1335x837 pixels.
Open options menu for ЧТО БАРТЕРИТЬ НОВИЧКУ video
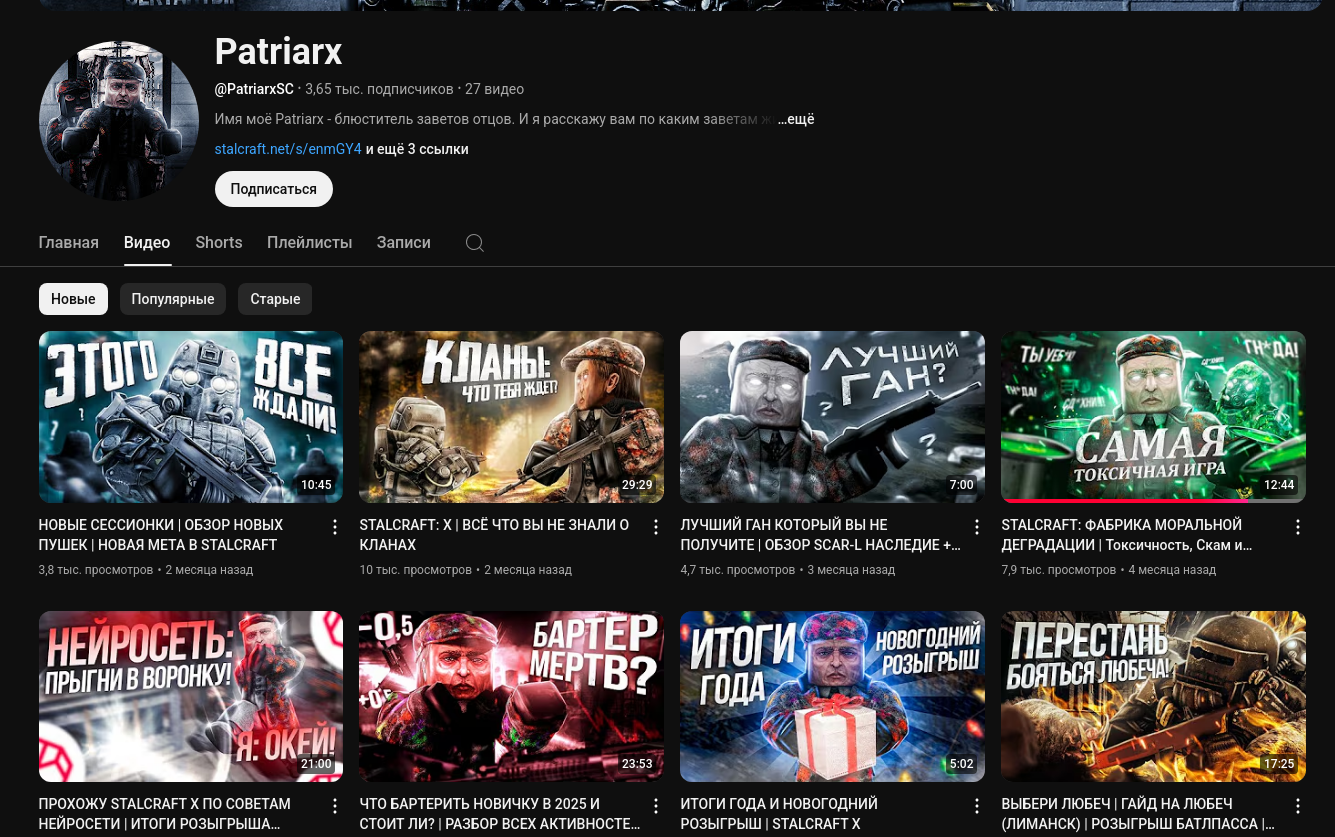656,806
